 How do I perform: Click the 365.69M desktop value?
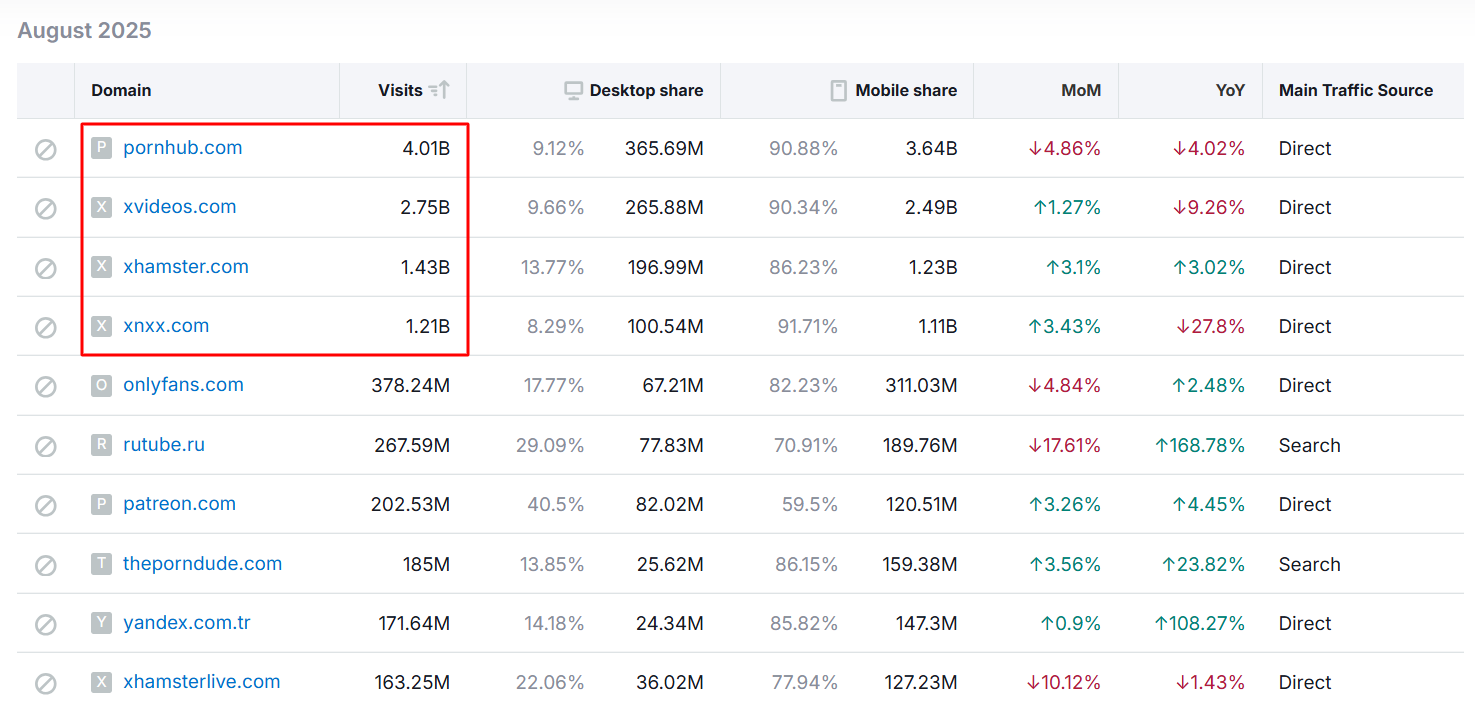pos(664,149)
